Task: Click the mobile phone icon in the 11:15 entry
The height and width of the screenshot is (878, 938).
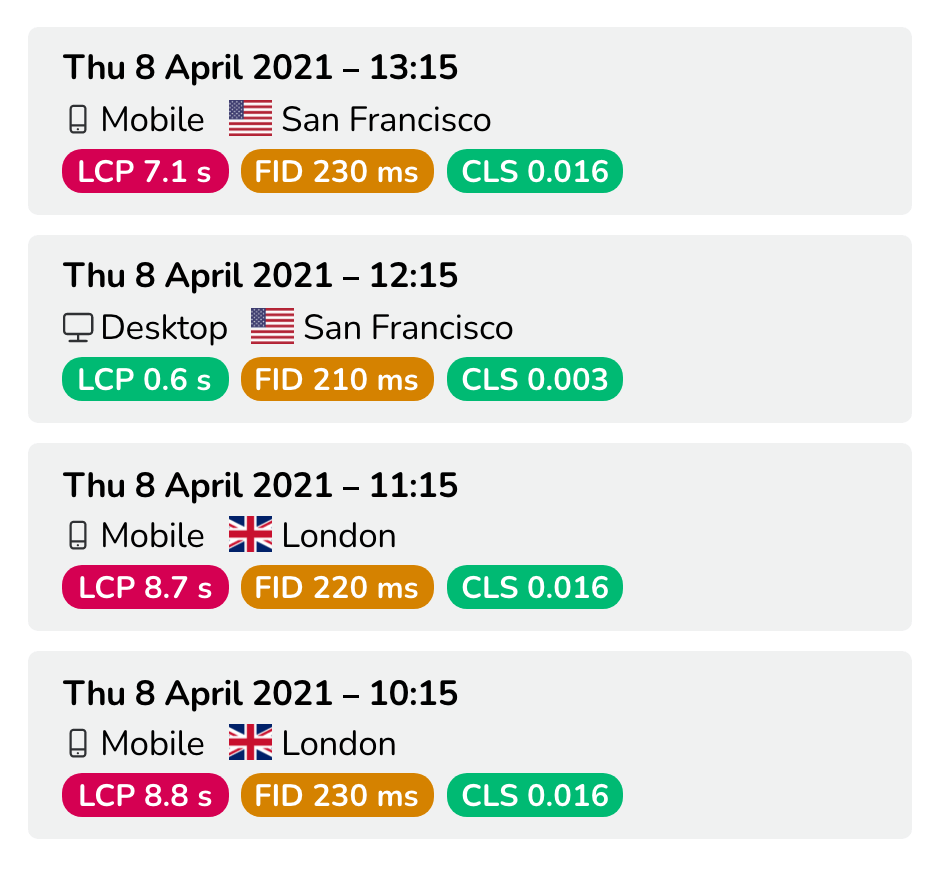Action: pyautogui.click(x=78, y=535)
